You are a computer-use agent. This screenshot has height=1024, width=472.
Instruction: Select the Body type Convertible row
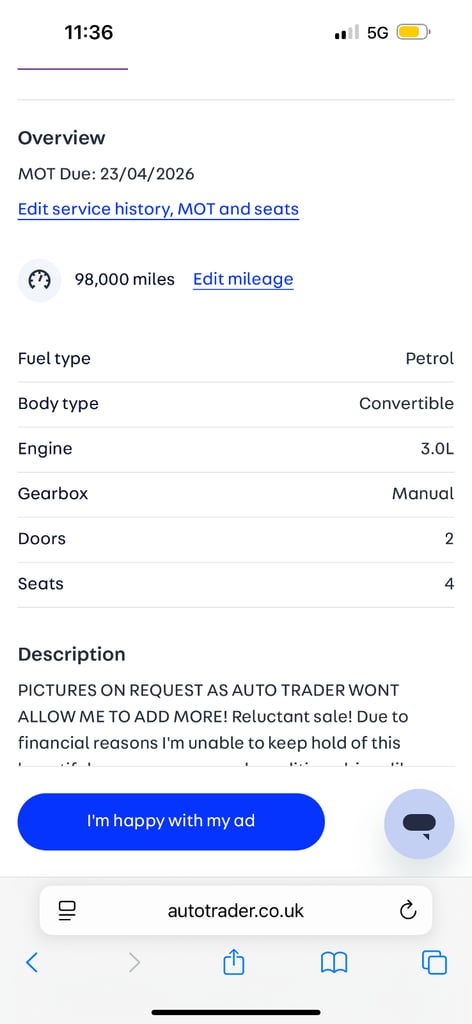tap(236, 404)
